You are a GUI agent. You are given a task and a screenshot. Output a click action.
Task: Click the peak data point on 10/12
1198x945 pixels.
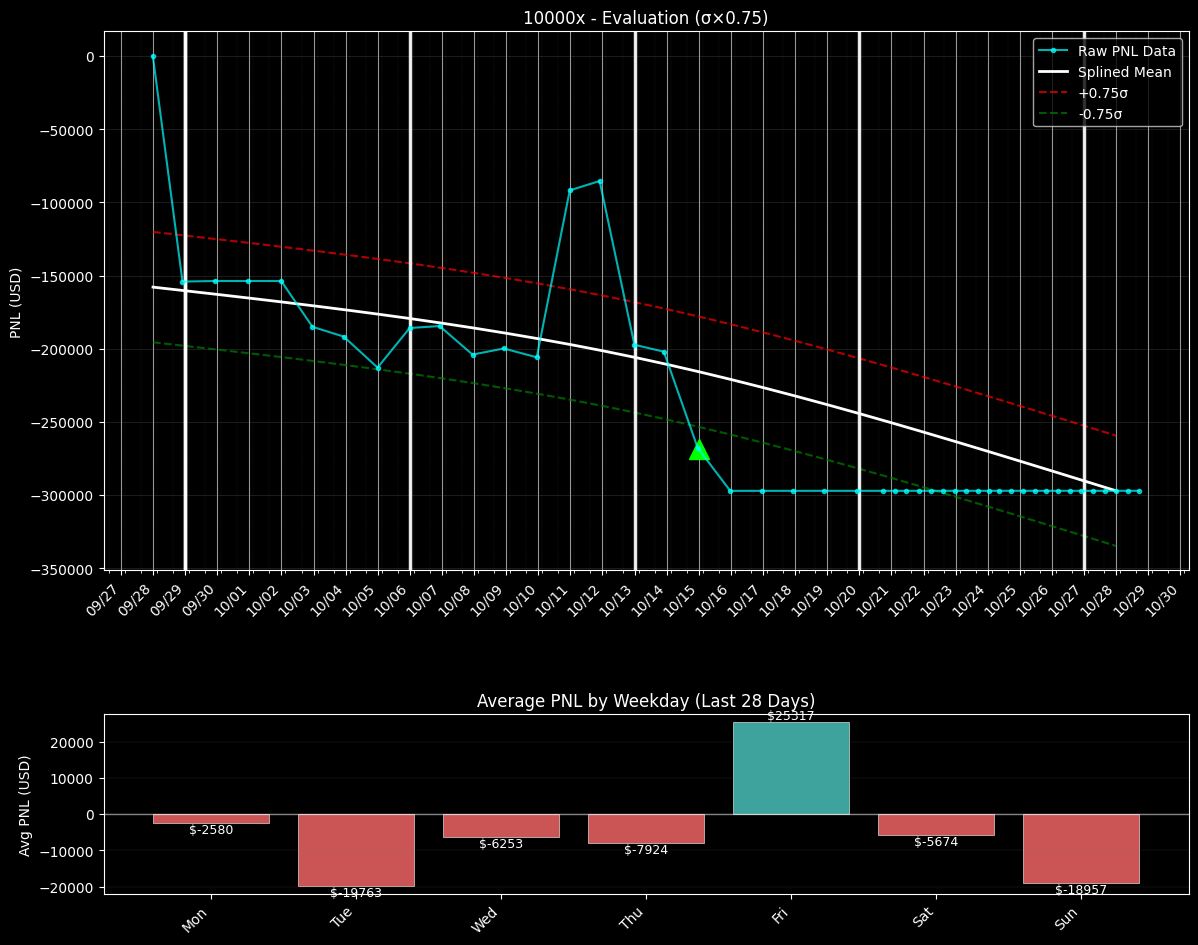[x=600, y=181]
